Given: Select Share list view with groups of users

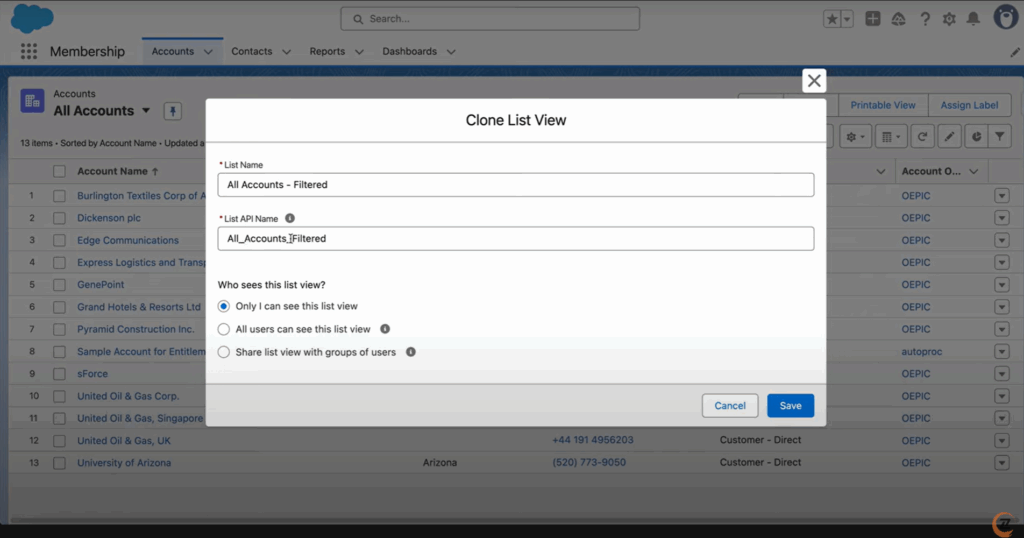Looking at the screenshot, I should click(224, 352).
